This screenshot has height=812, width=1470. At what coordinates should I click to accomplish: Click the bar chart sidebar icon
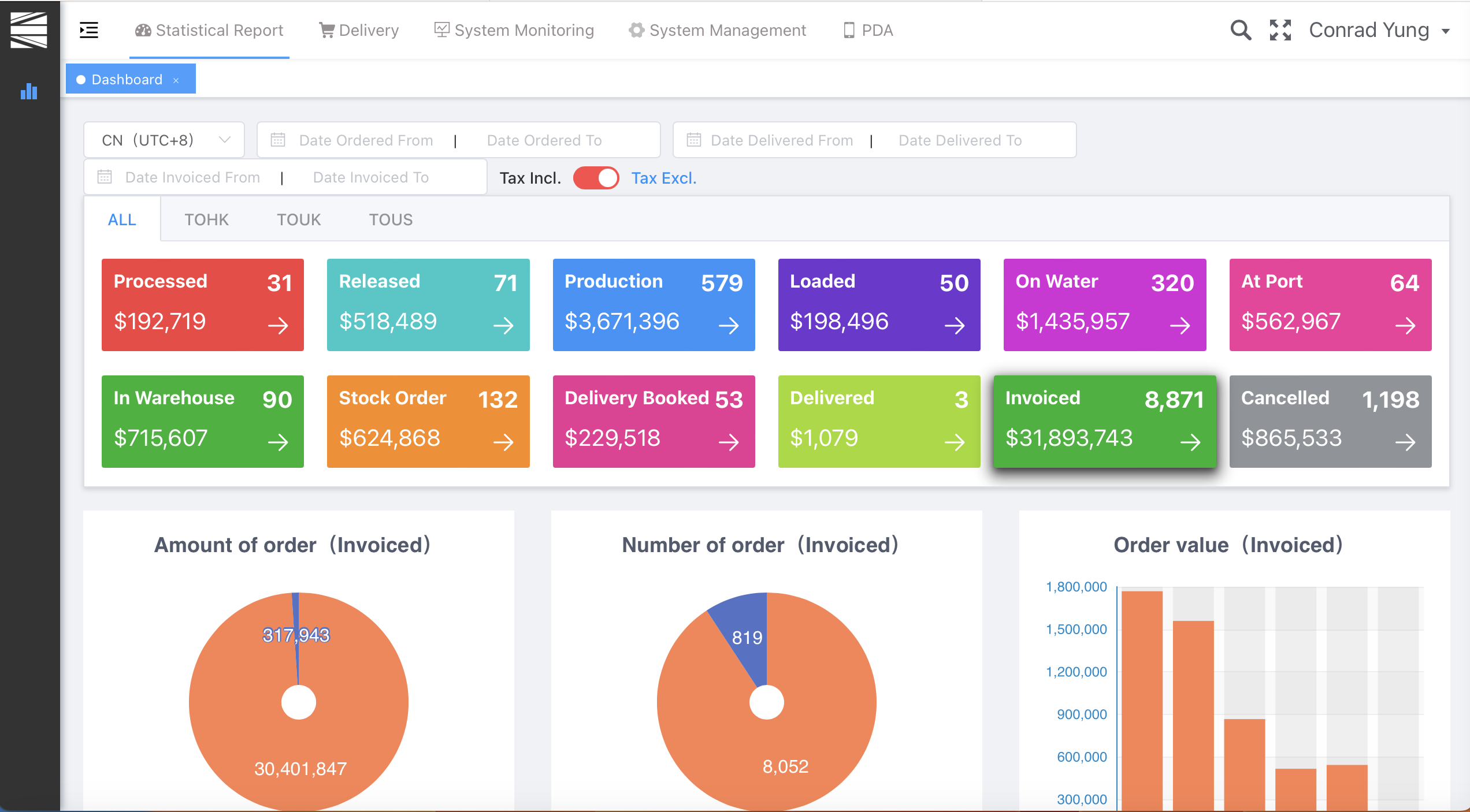point(29,91)
